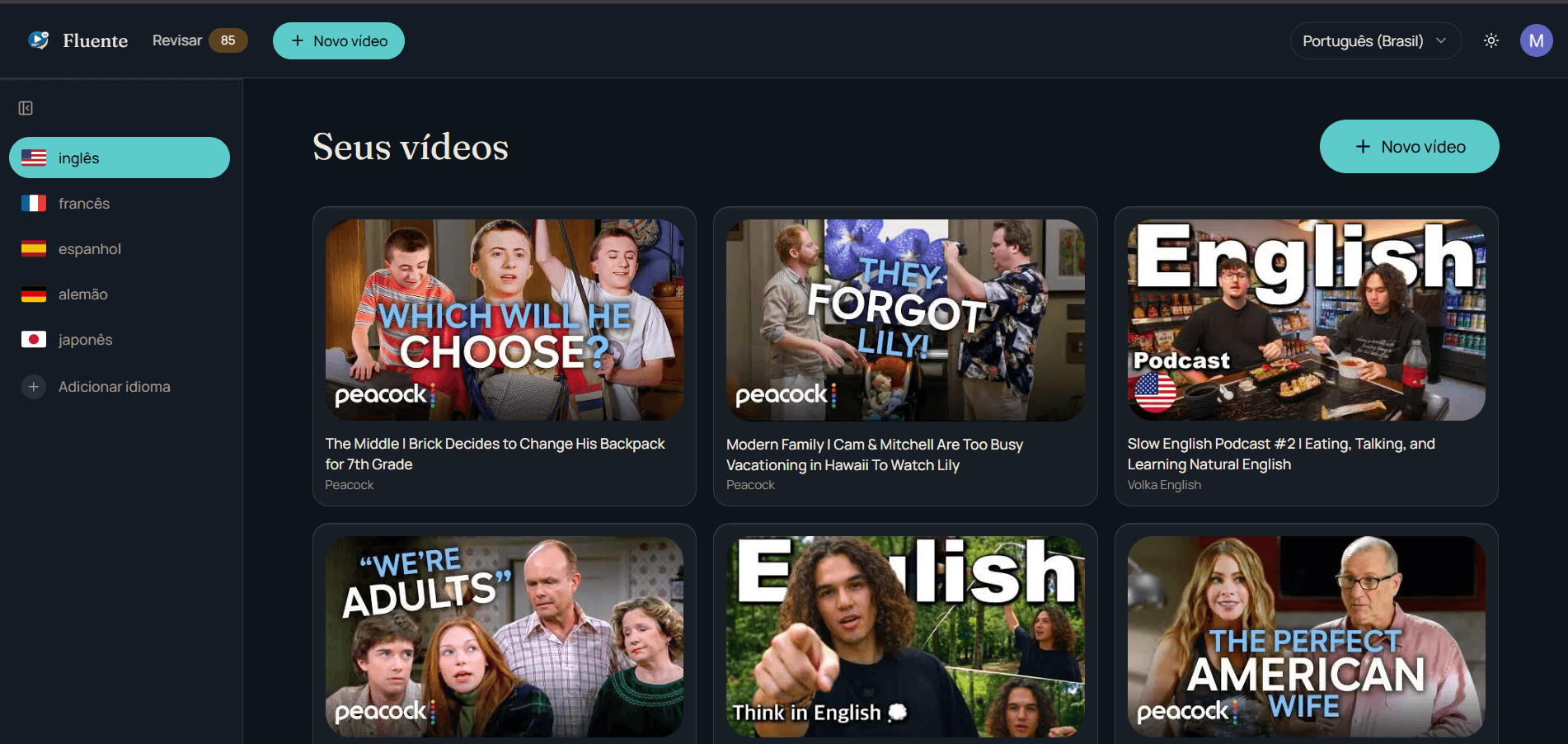The width and height of the screenshot is (1568, 744).
Task: Click the Fluente logo icon
Action: pos(39,40)
